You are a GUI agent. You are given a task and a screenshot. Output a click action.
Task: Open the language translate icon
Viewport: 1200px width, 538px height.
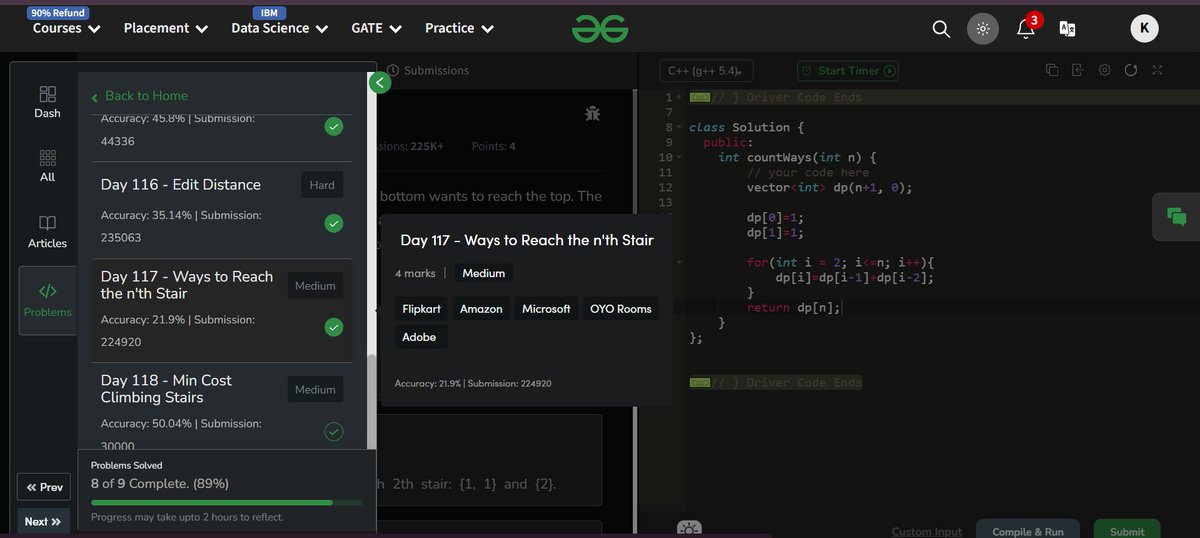click(x=1067, y=29)
